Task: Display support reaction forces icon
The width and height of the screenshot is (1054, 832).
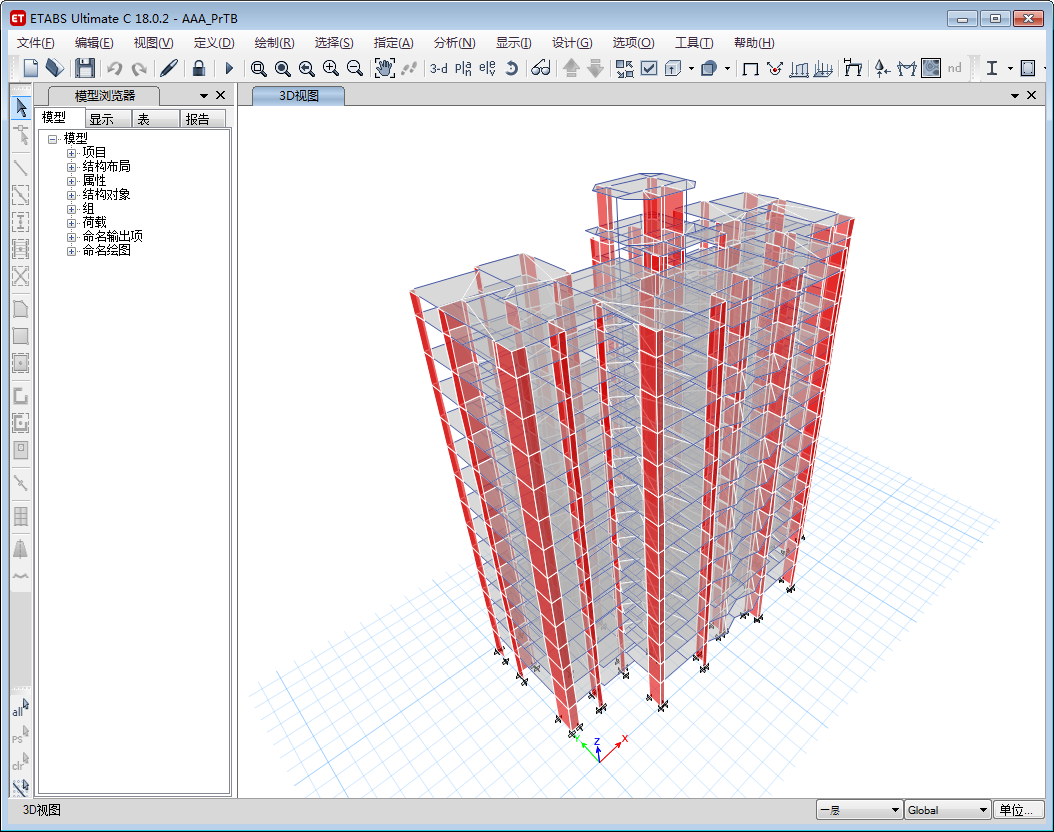Action: [x=883, y=69]
